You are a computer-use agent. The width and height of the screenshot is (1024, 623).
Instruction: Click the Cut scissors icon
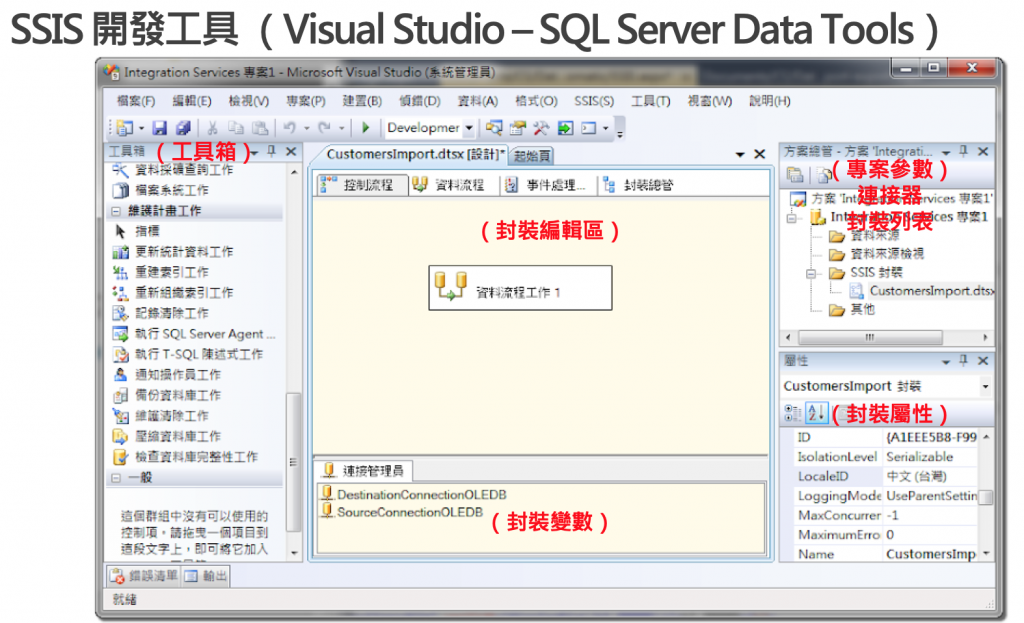(x=212, y=128)
